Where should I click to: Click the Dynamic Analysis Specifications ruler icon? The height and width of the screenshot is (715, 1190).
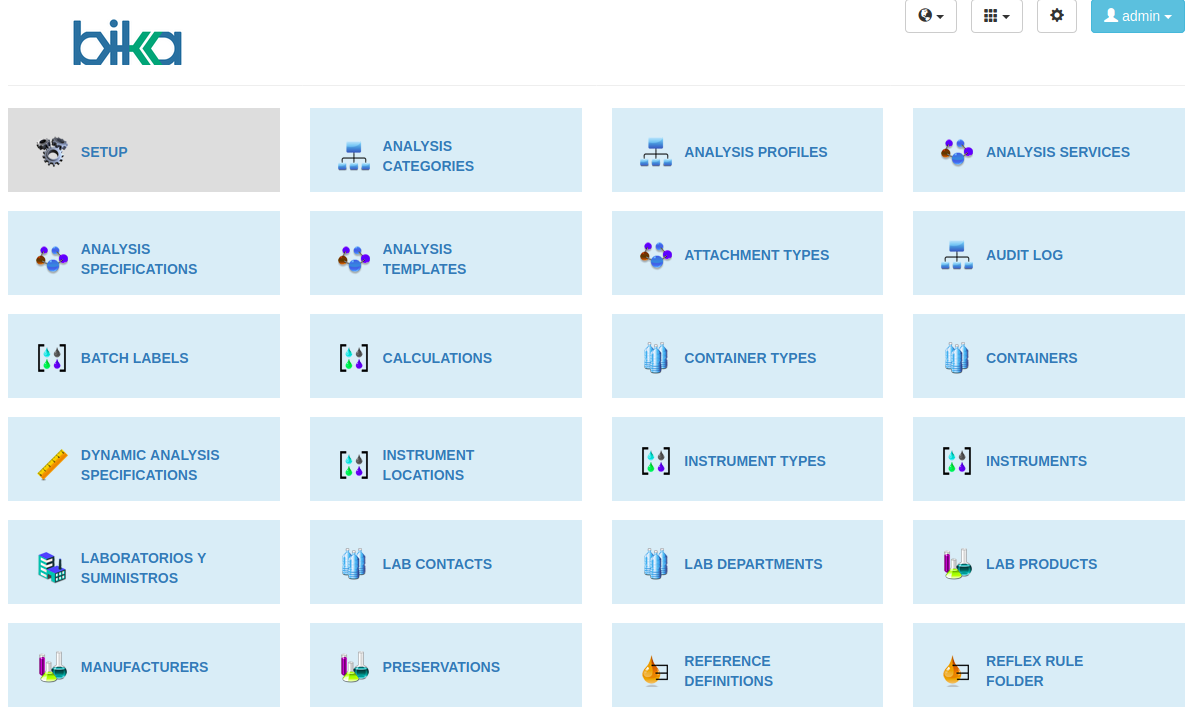click(x=52, y=465)
